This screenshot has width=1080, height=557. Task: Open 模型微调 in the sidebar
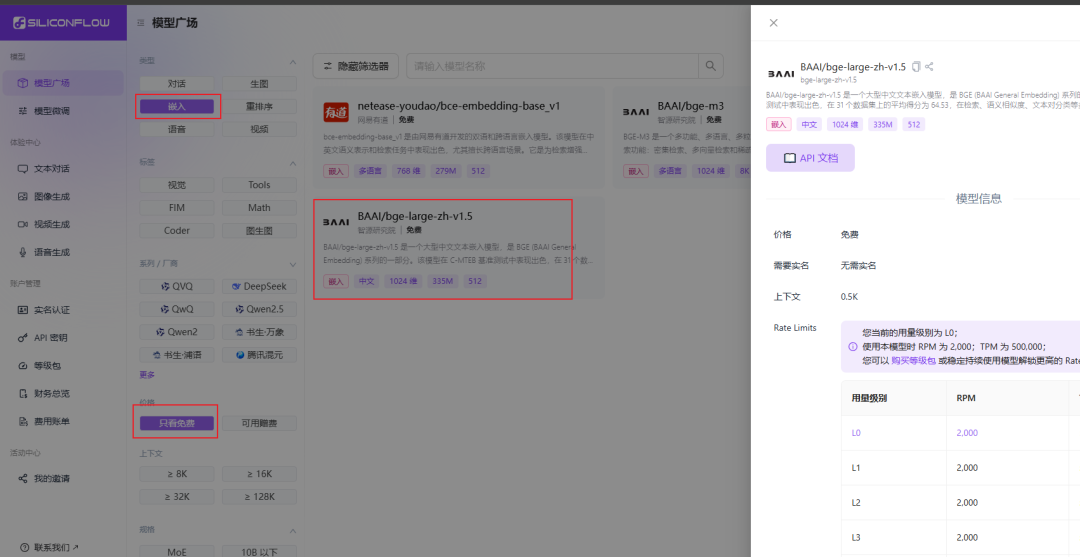[x=63, y=111]
